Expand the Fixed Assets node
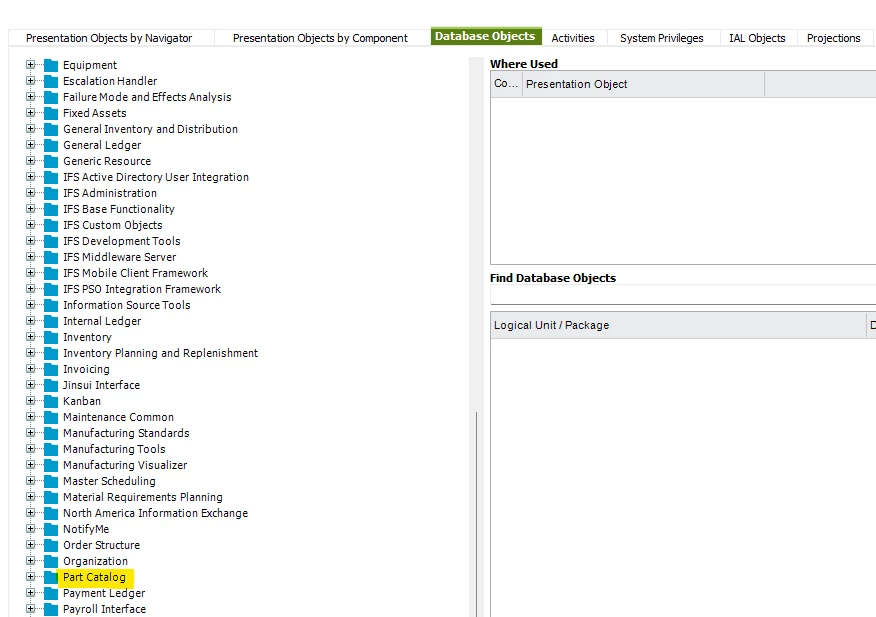This screenshot has height=617, width=876. [31, 113]
